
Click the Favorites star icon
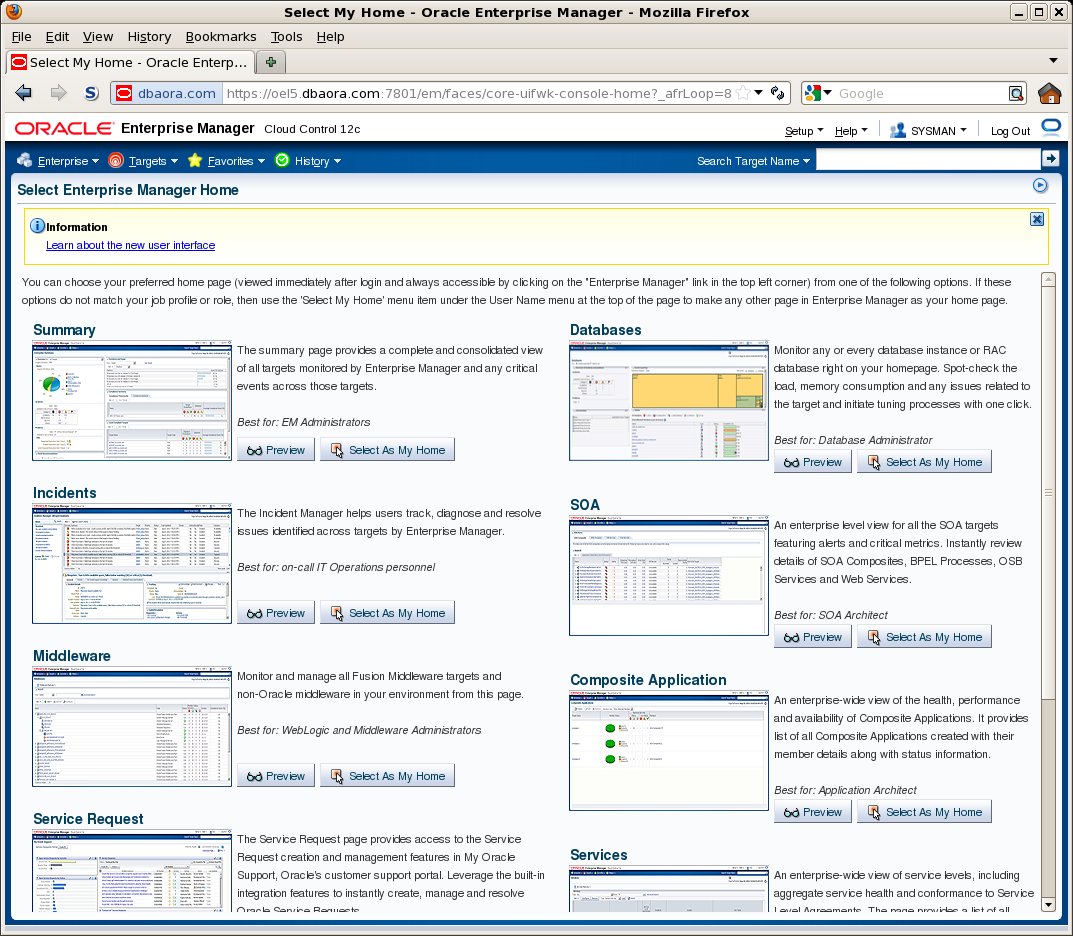click(x=195, y=160)
